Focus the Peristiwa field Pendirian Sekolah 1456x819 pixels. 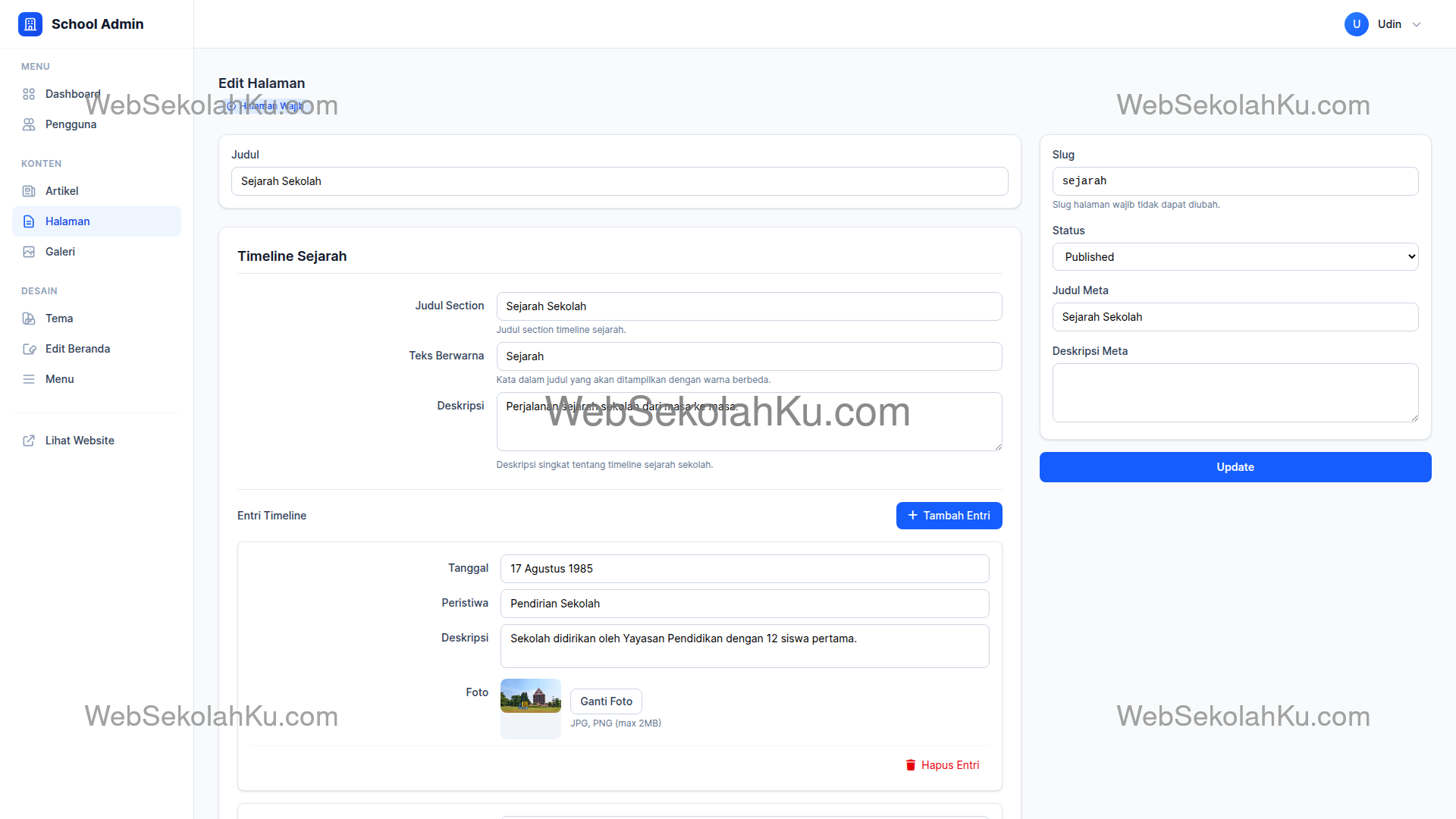pyautogui.click(x=745, y=604)
